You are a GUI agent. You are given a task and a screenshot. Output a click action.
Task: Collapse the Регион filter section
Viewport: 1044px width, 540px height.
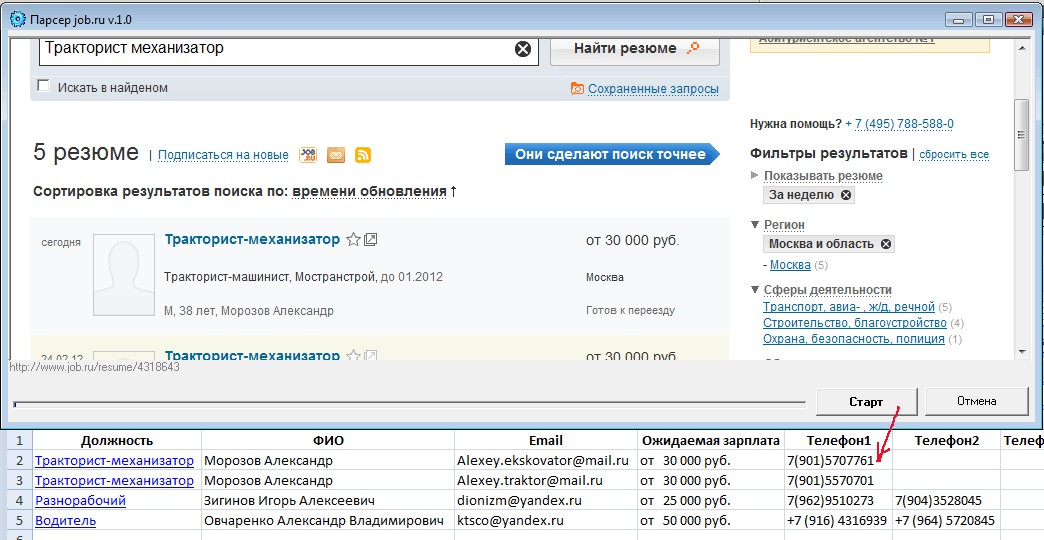[x=755, y=225]
